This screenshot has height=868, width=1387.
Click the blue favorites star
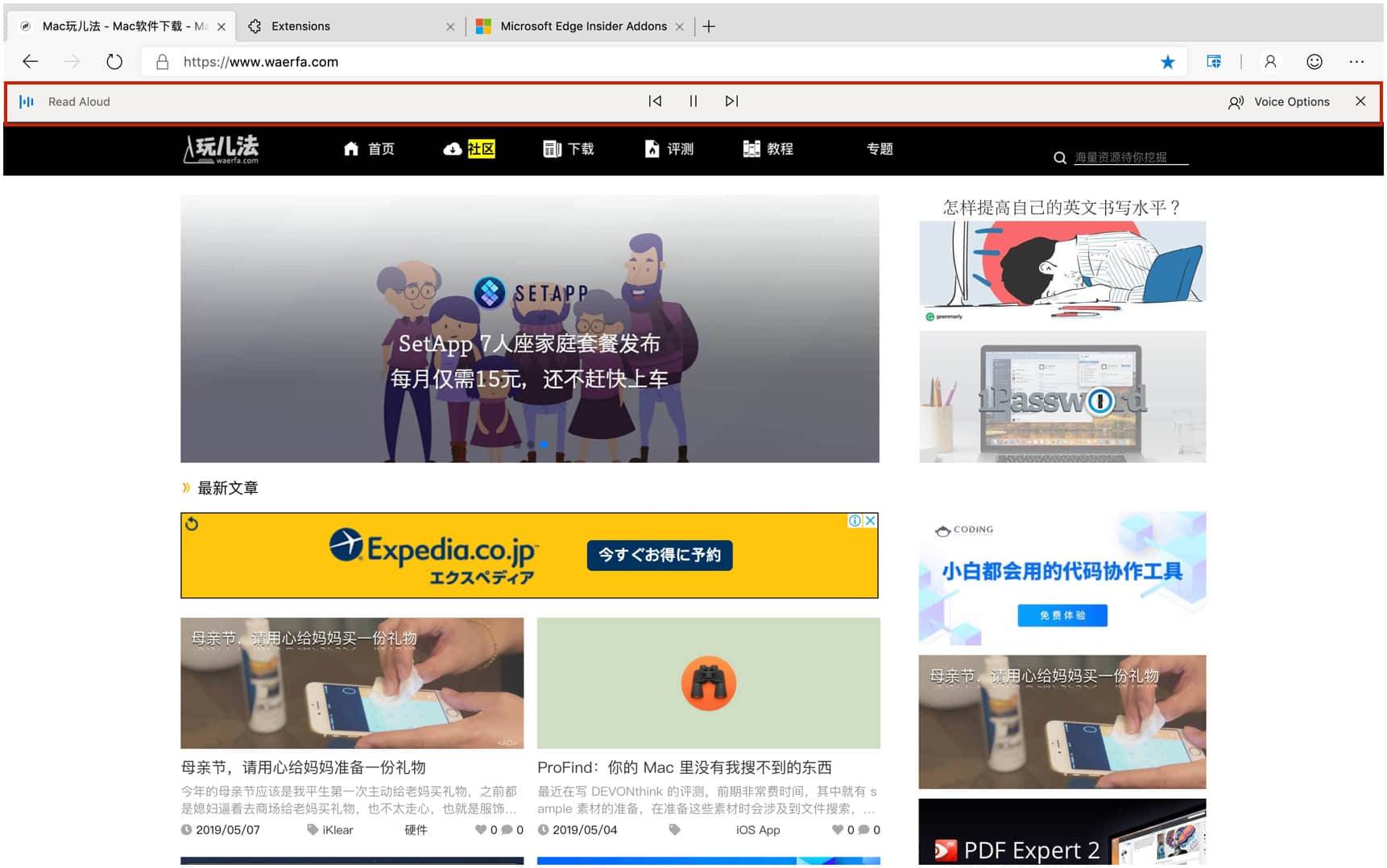pos(1167,62)
